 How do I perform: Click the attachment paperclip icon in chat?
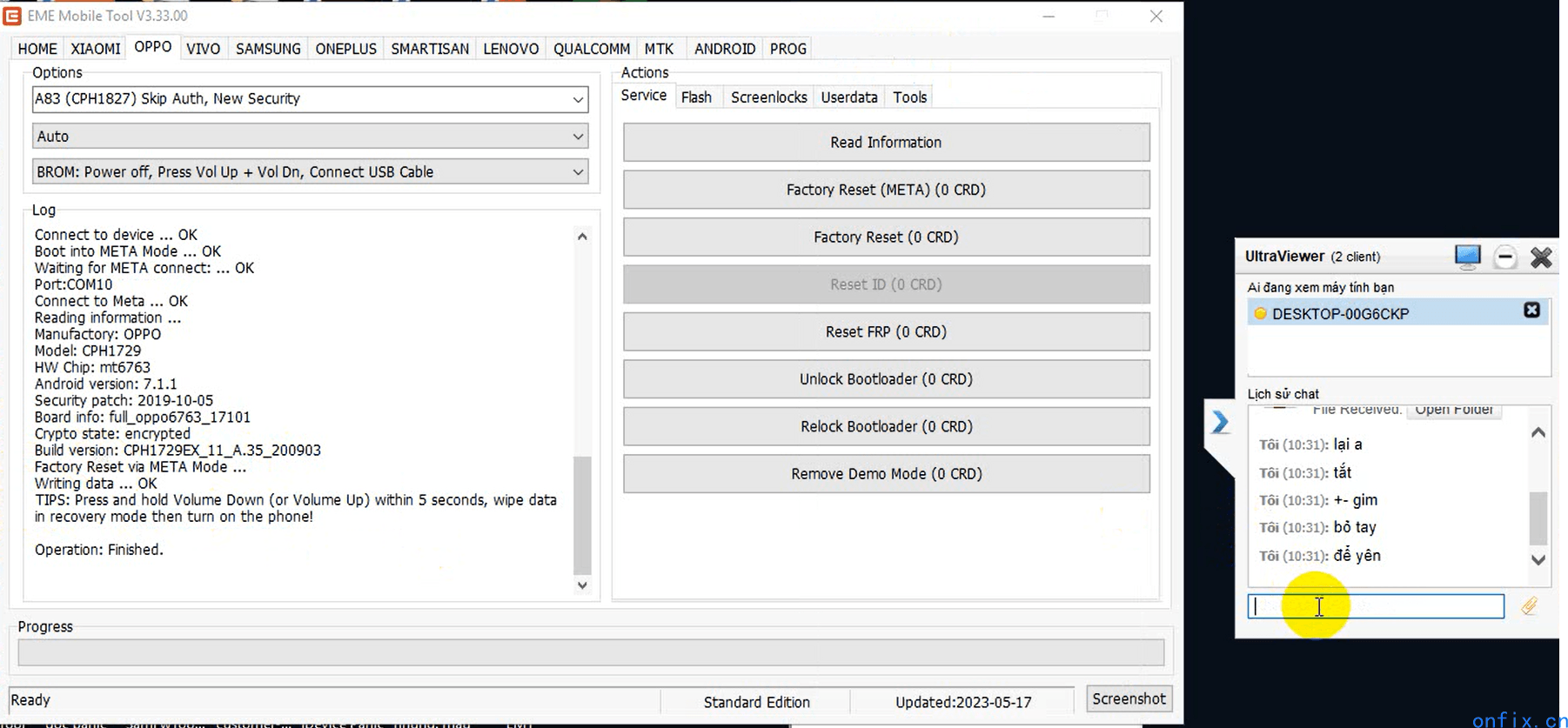(x=1529, y=606)
